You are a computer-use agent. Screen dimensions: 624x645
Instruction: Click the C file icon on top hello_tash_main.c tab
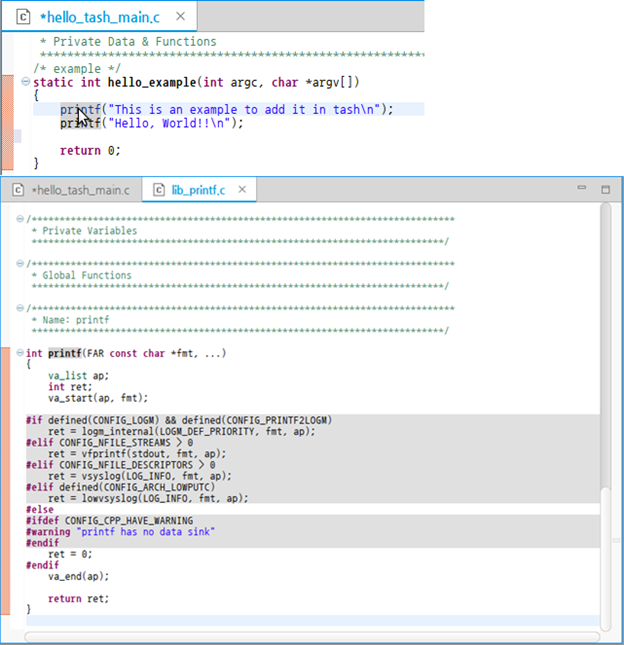[x=23, y=17]
